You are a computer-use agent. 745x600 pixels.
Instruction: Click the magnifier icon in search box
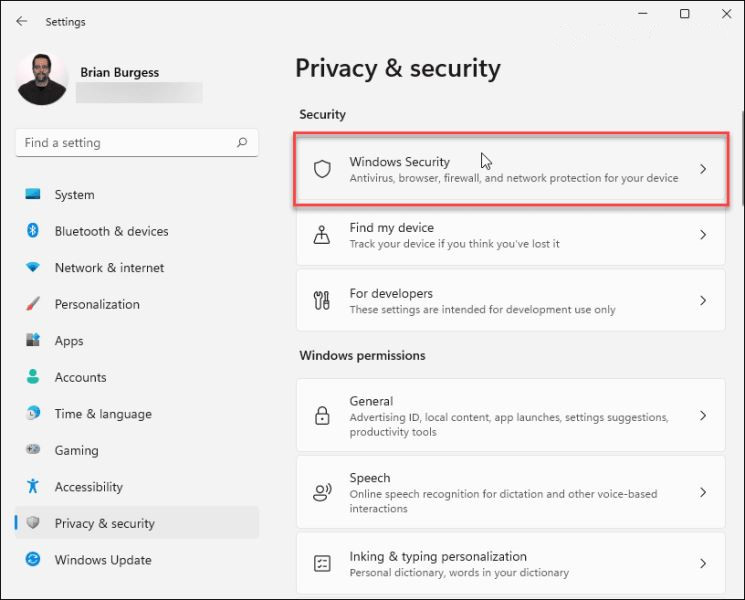[241, 143]
